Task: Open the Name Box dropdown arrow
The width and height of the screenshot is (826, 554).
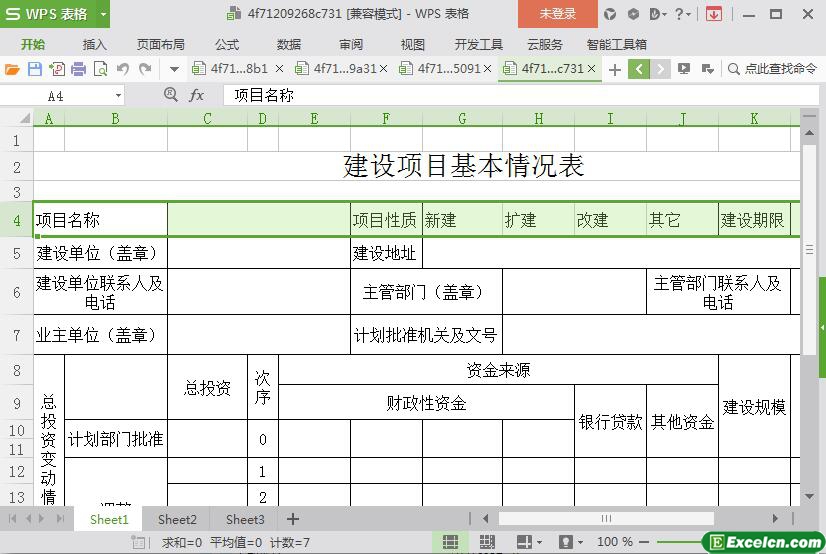Action: coord(118,96)
